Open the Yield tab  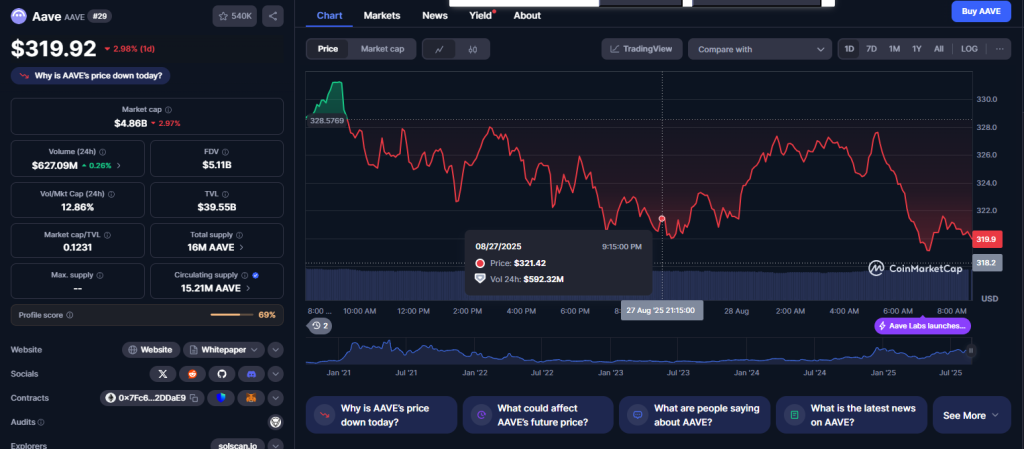481,16
